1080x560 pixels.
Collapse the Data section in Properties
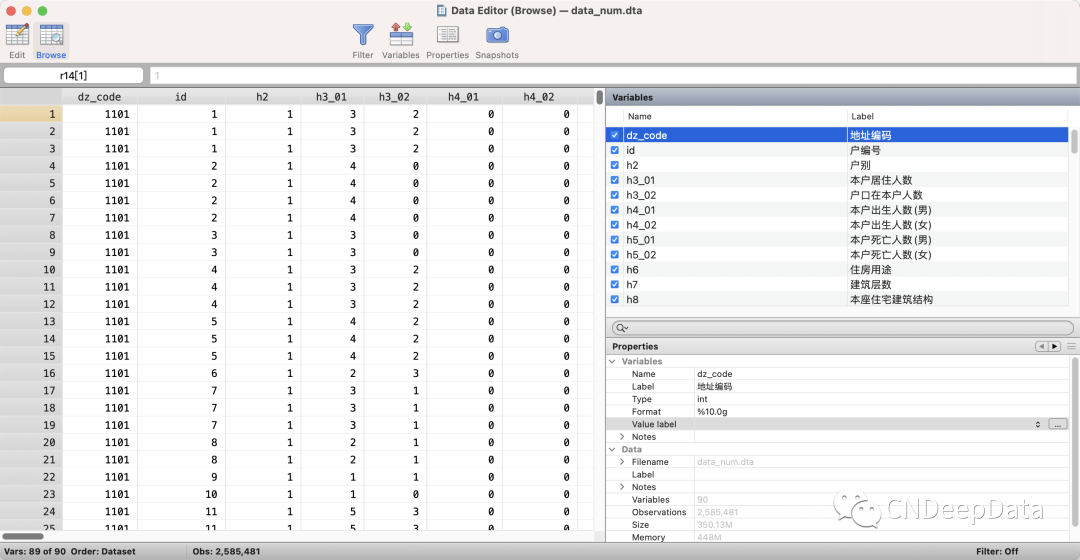(x=612, y=449)
